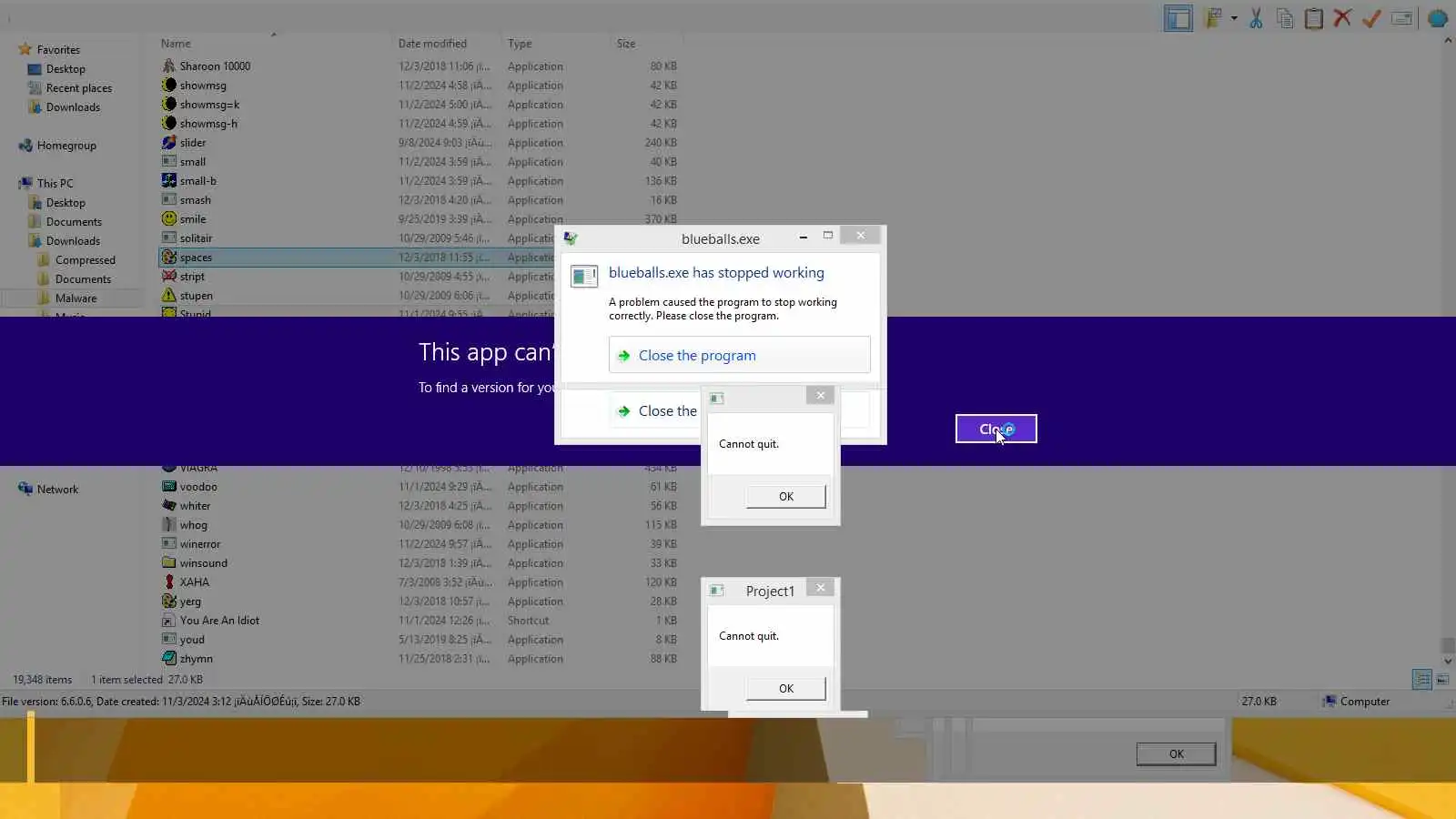Cut selection with the scissors icon
1456x819 pixels.
click(x=1256, y=18)
